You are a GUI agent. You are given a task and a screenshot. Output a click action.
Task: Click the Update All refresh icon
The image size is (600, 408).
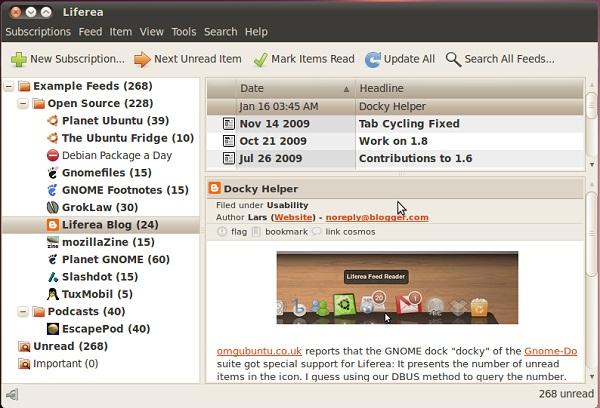coord(373,59)
